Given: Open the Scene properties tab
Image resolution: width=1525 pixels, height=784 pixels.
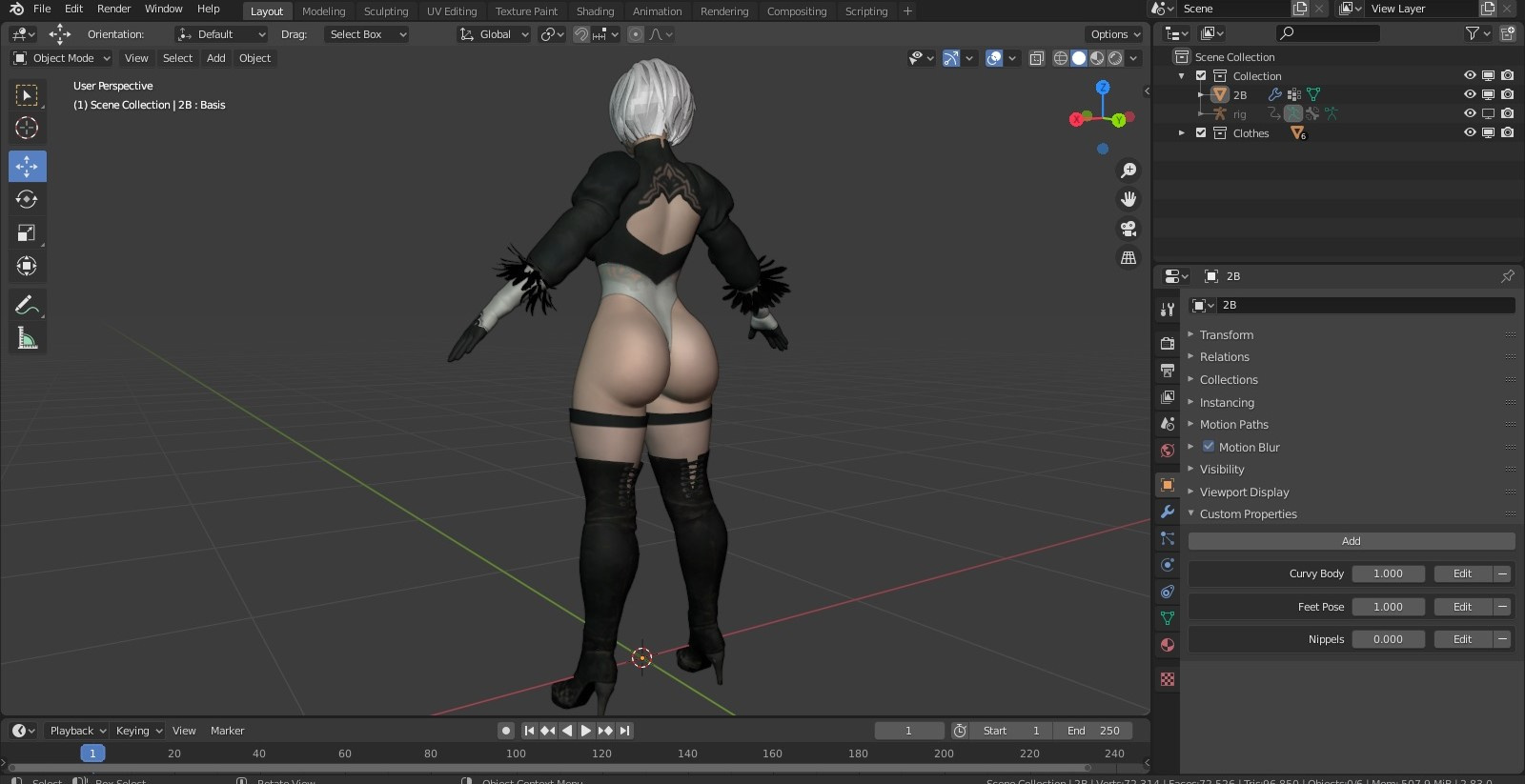Looking at the screenshot, I should pyautogui.click(x=1168, y=423).
